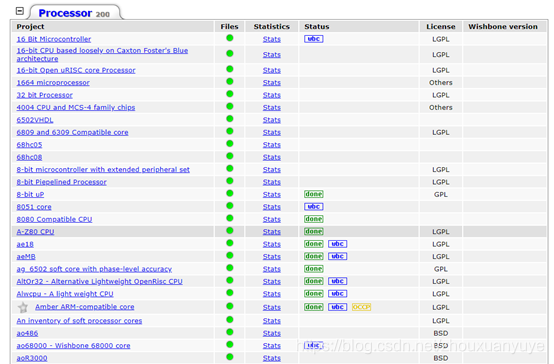The image size is (554, 364).
Task: Click the done badge in the AltOr32 row
Action: click(x=314, y=281)
